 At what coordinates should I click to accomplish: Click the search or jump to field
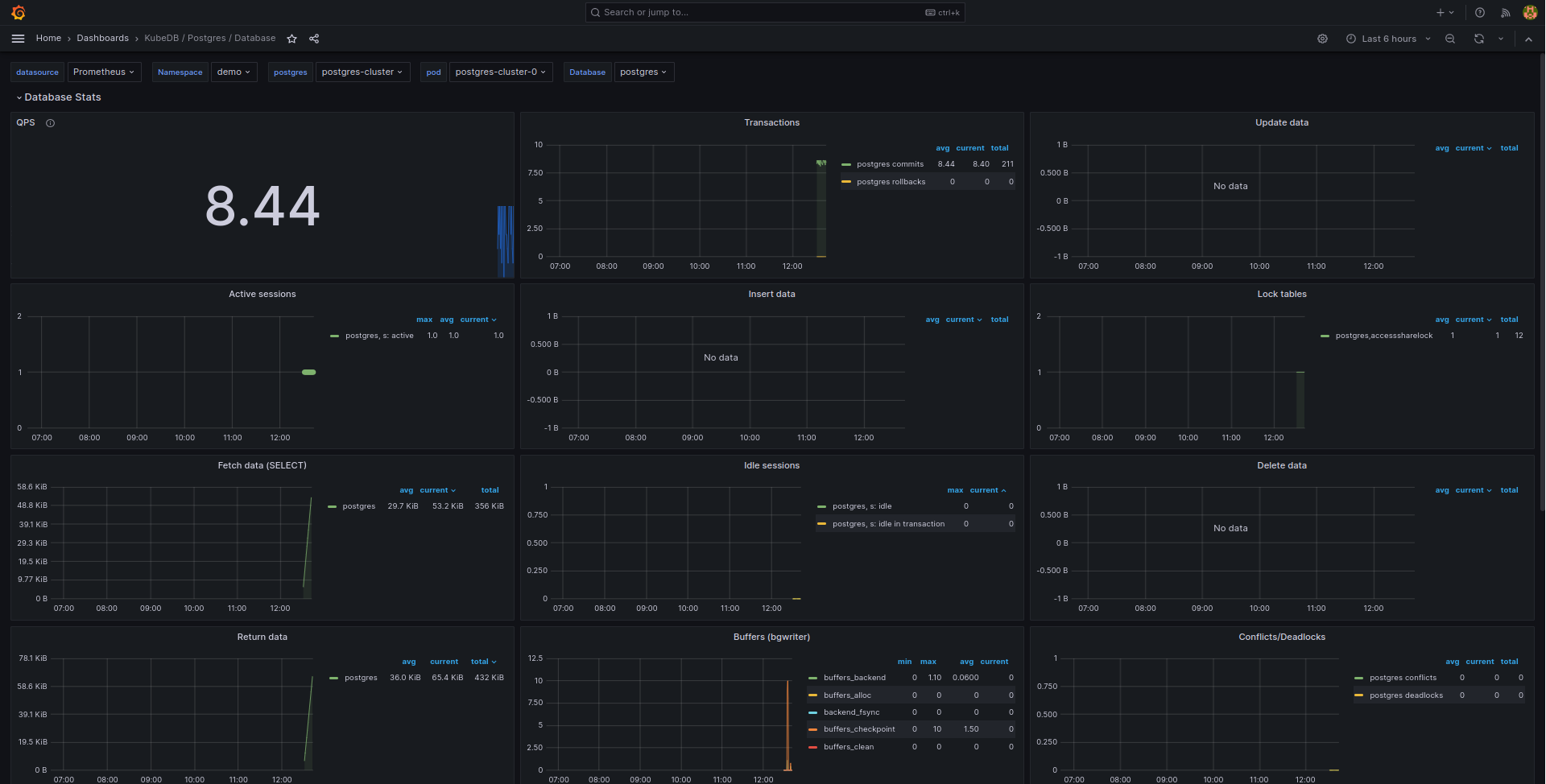[x=773, y=12]
